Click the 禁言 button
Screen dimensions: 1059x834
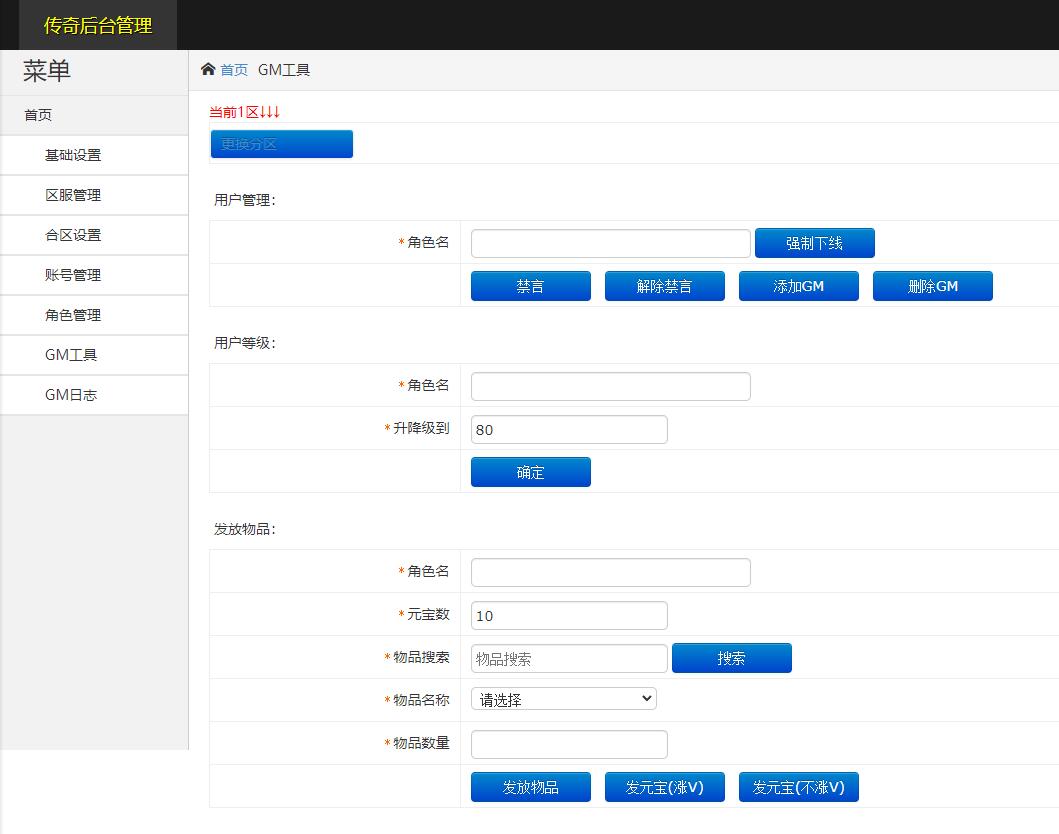(x=530, y=285)
